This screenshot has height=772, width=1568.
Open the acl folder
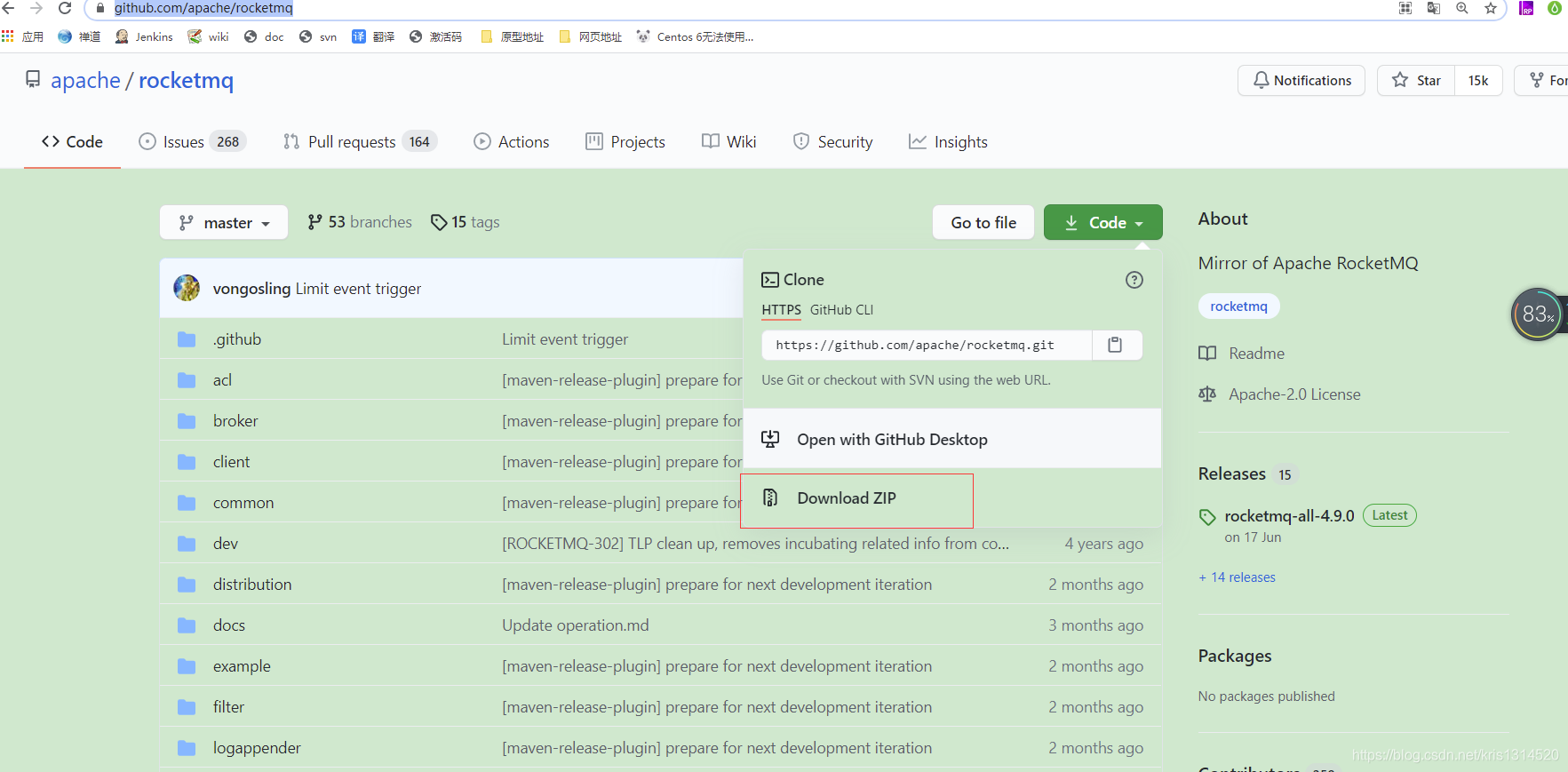click(x=222, y=380)
